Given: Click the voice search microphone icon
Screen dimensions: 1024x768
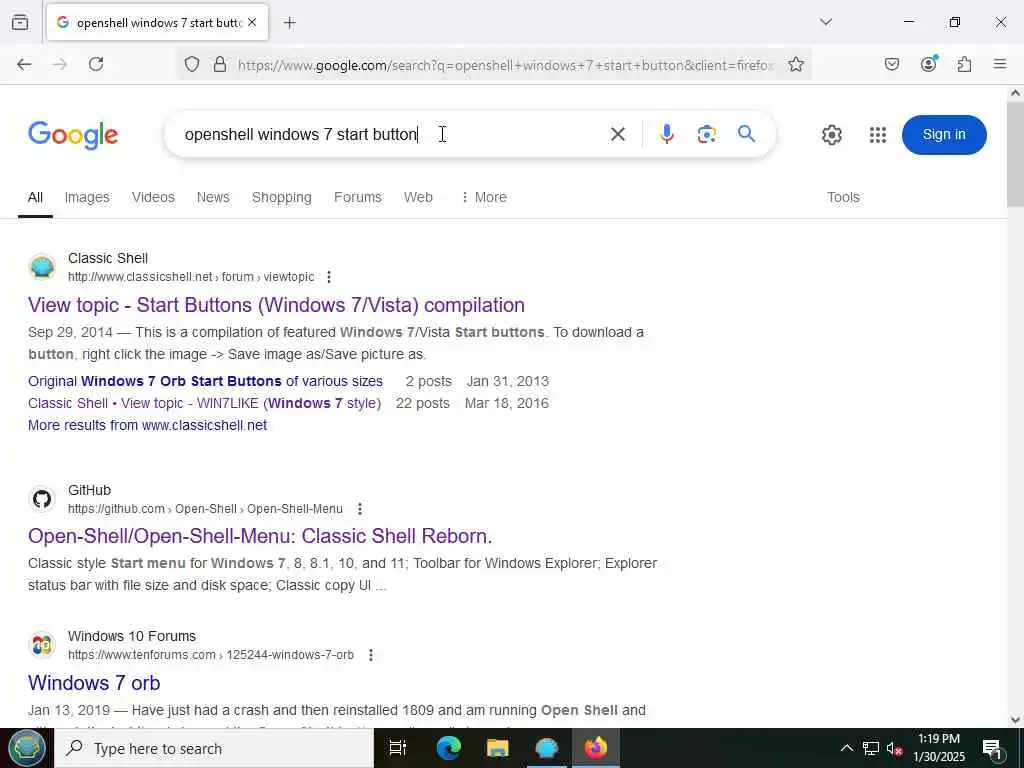Looking at the screenshot, I should tap(666, 134).
